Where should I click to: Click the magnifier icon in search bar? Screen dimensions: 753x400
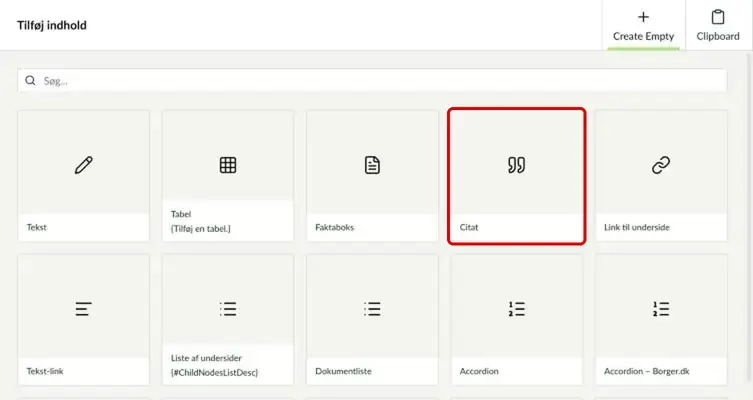30,80
